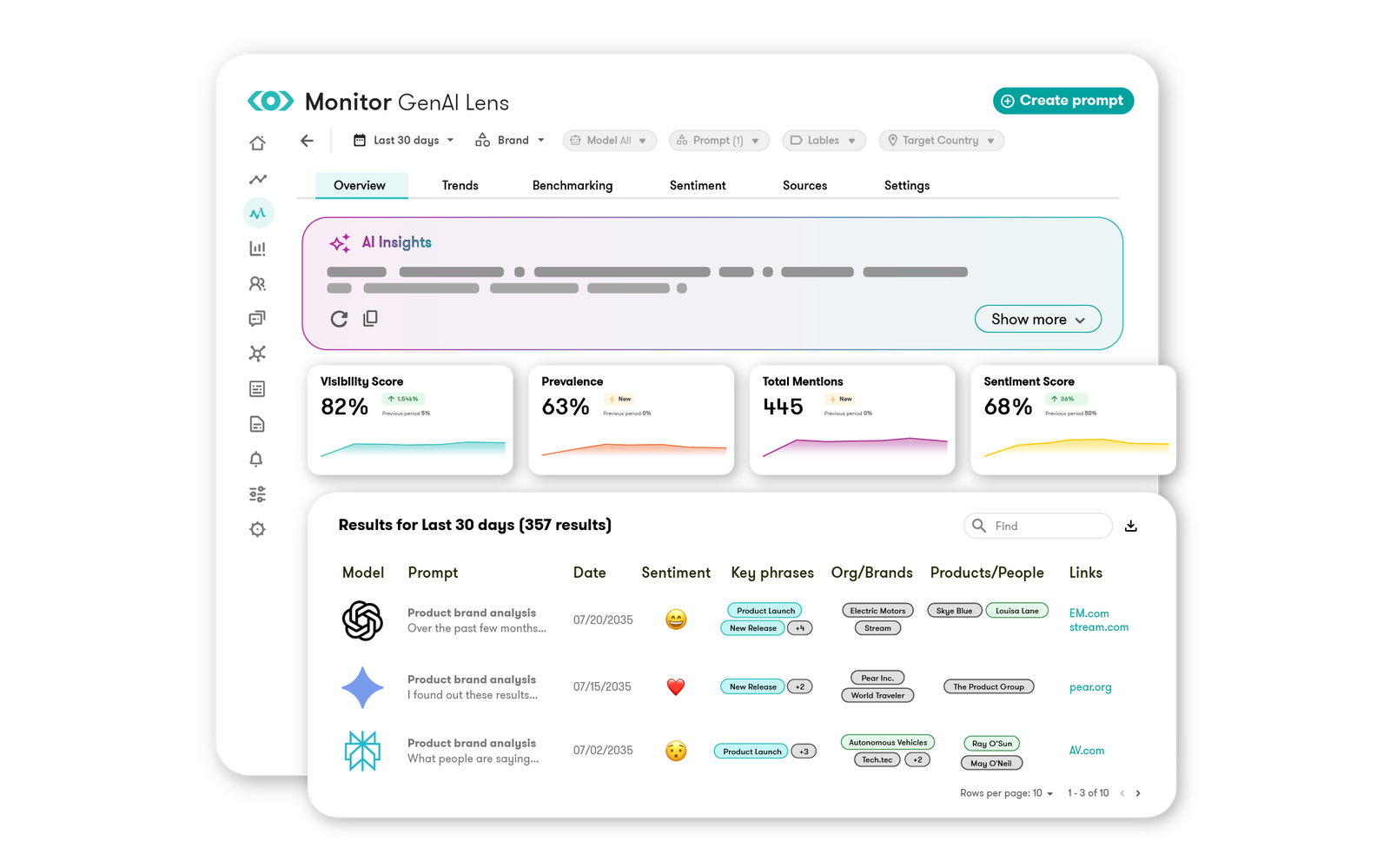Click the Electric Motors brand tag
Image resolution: width=1390 pixels, height=868 pixels.
[877, 611]
